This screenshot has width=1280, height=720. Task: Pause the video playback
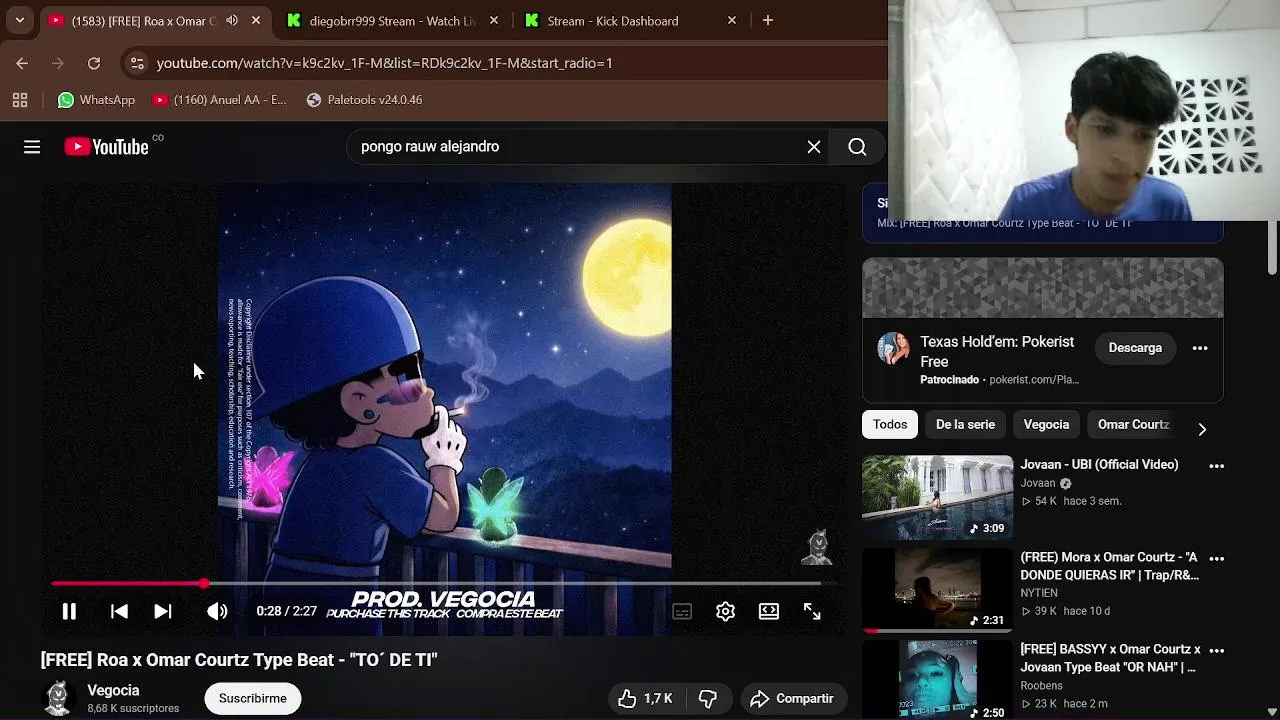coord(69,611)
